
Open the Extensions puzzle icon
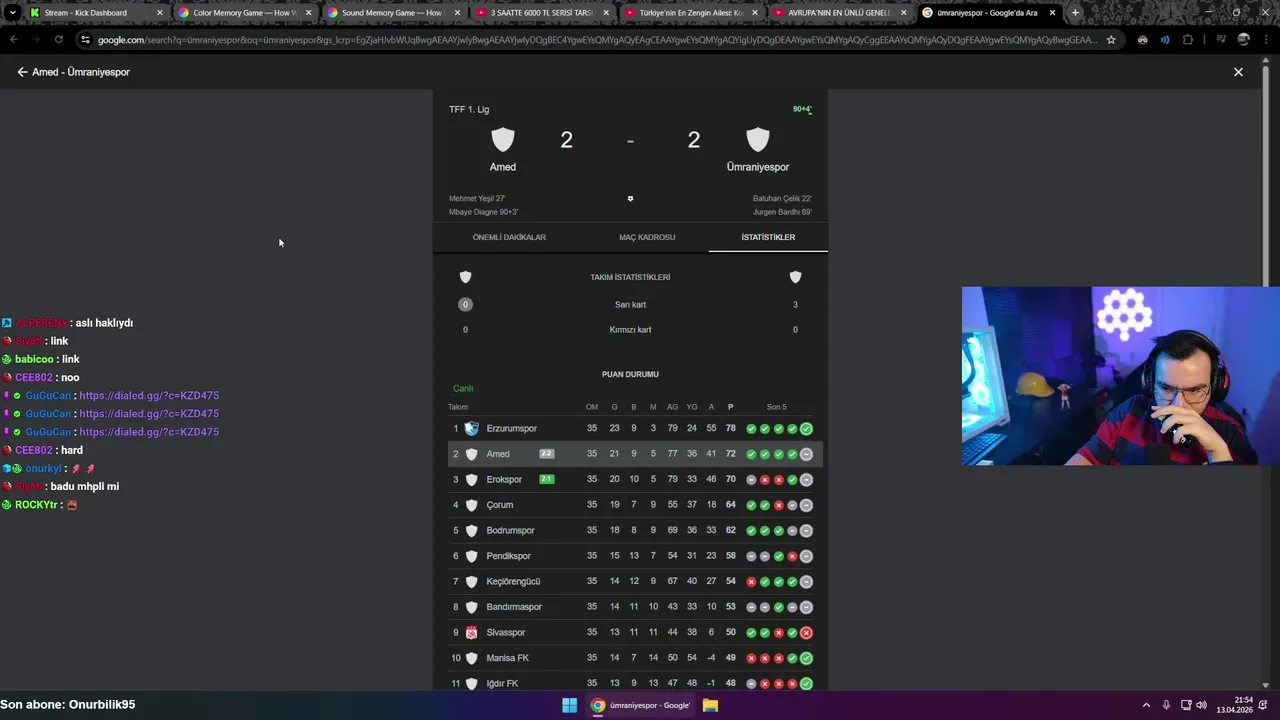(x=1188, y=40)
